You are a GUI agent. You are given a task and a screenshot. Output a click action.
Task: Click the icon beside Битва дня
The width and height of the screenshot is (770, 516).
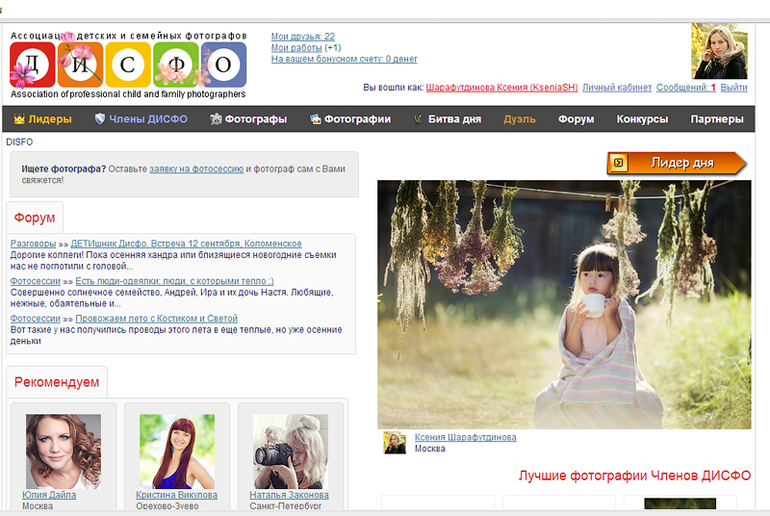coord(418,119)
